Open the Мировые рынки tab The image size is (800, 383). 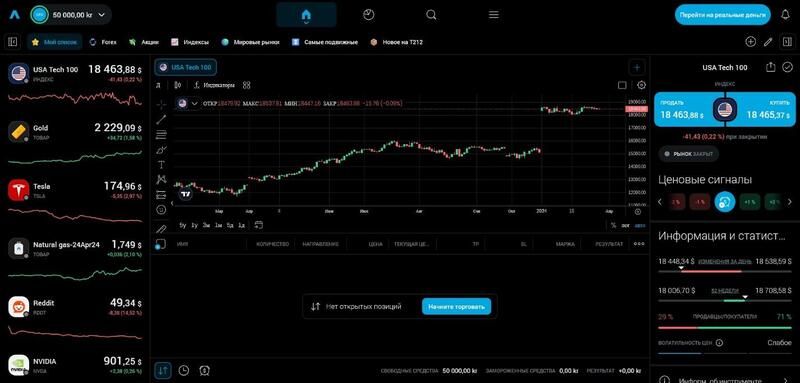click(x=251, y=42)
